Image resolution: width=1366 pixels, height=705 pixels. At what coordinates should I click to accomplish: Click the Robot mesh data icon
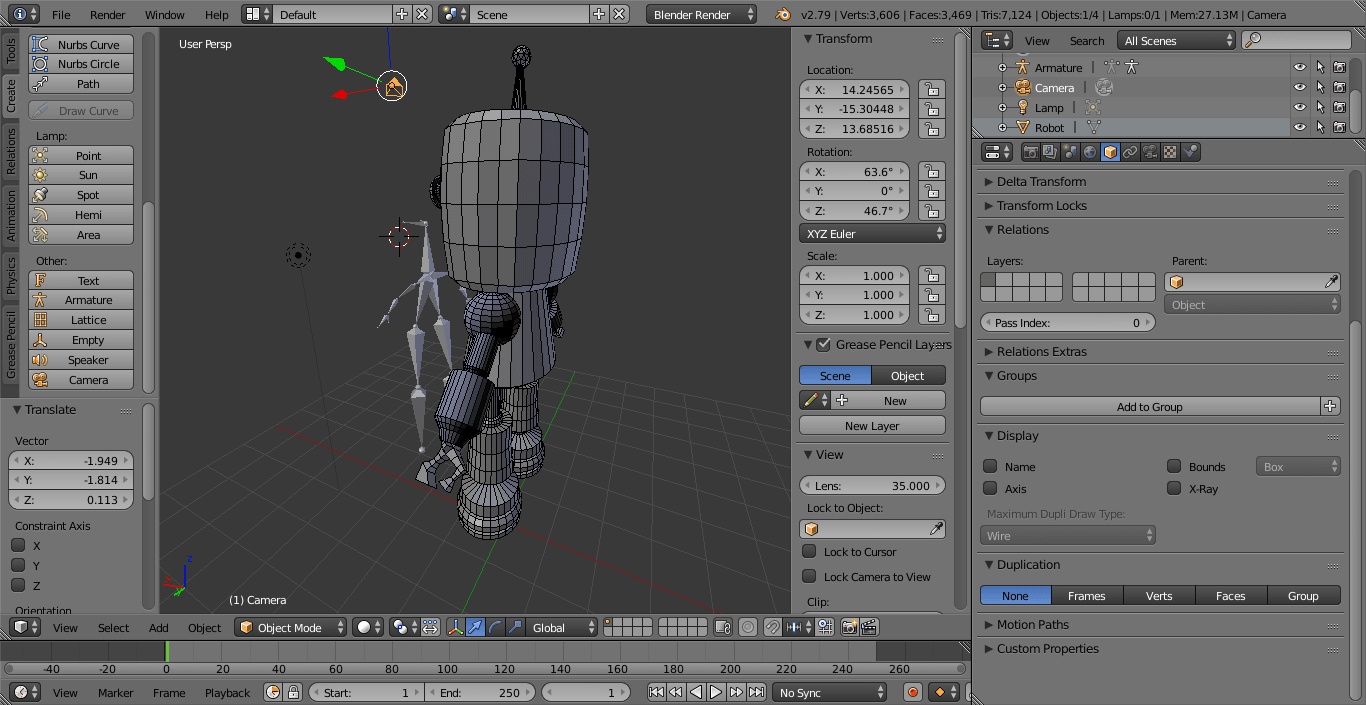(1093, 128)
